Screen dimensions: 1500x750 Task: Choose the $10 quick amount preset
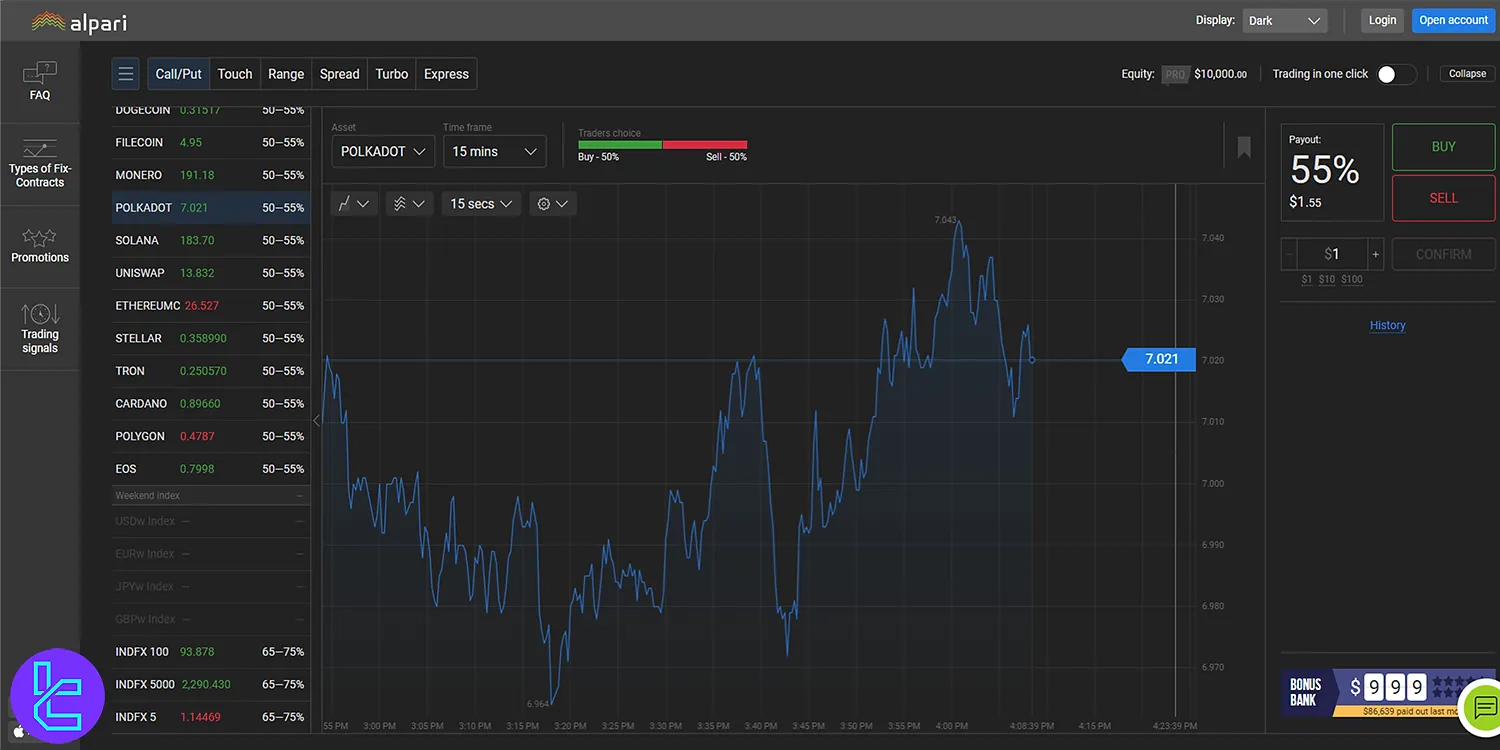1326,279
